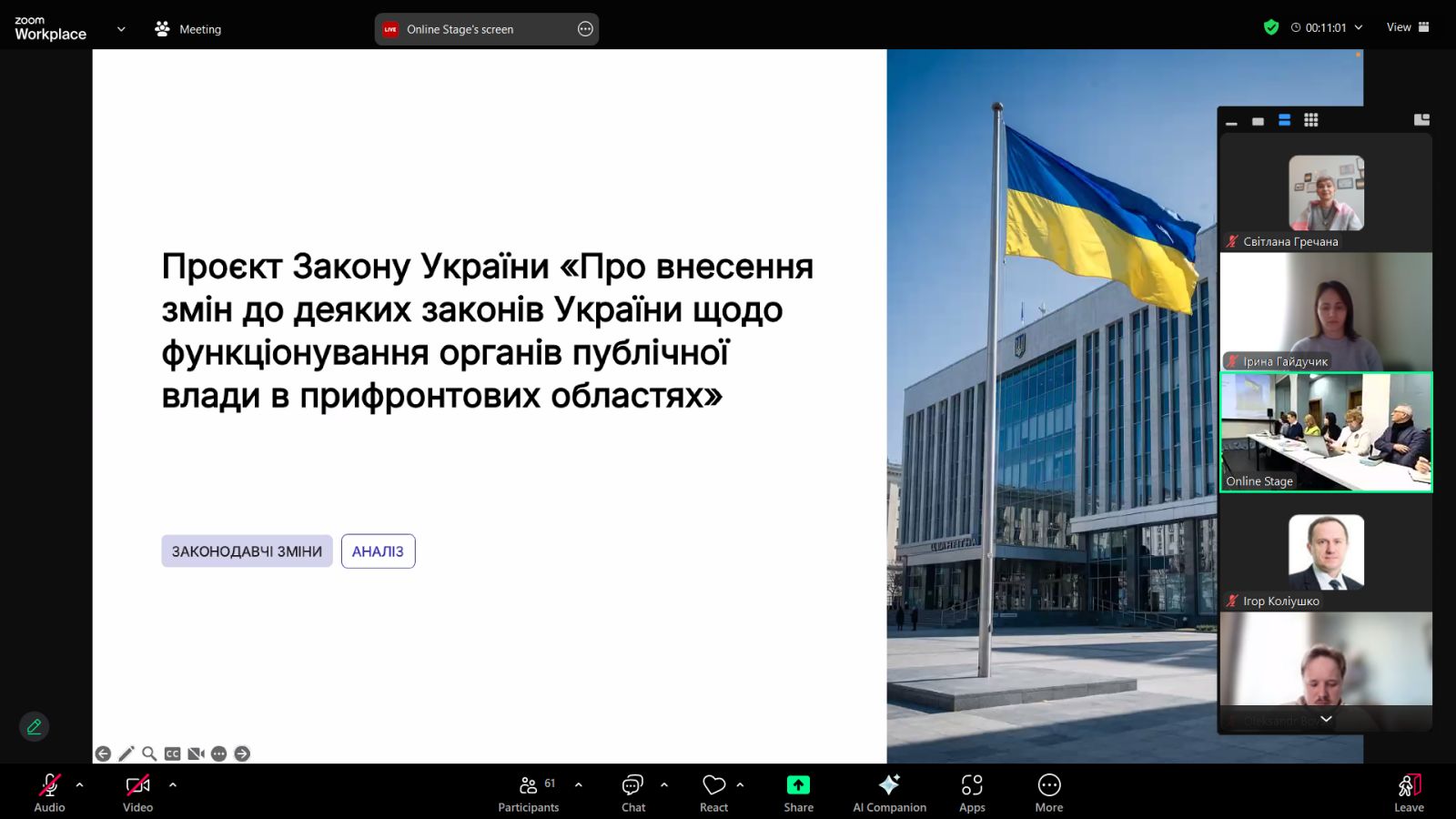Click the magnifier zoom icon on slide
The image size is (1456, 819).
[149, 753]
